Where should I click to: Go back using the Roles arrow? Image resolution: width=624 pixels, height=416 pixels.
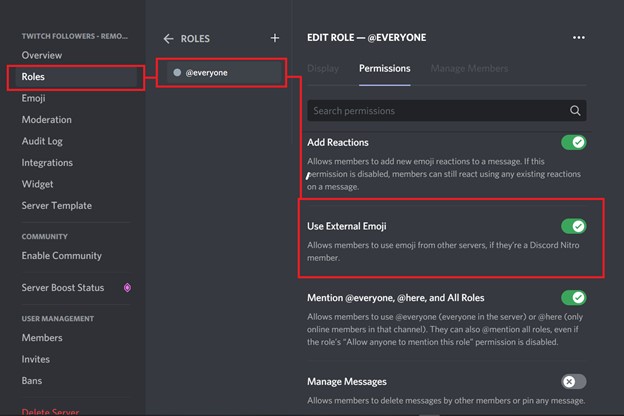pos(168,39)
